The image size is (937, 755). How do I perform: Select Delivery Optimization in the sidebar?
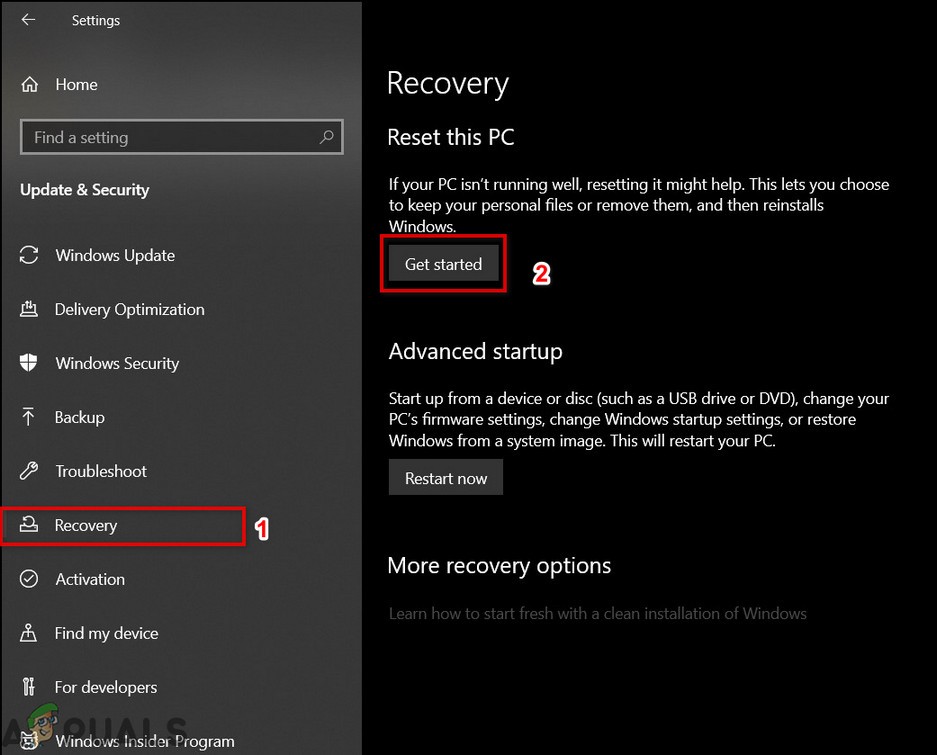coord(130,309)
